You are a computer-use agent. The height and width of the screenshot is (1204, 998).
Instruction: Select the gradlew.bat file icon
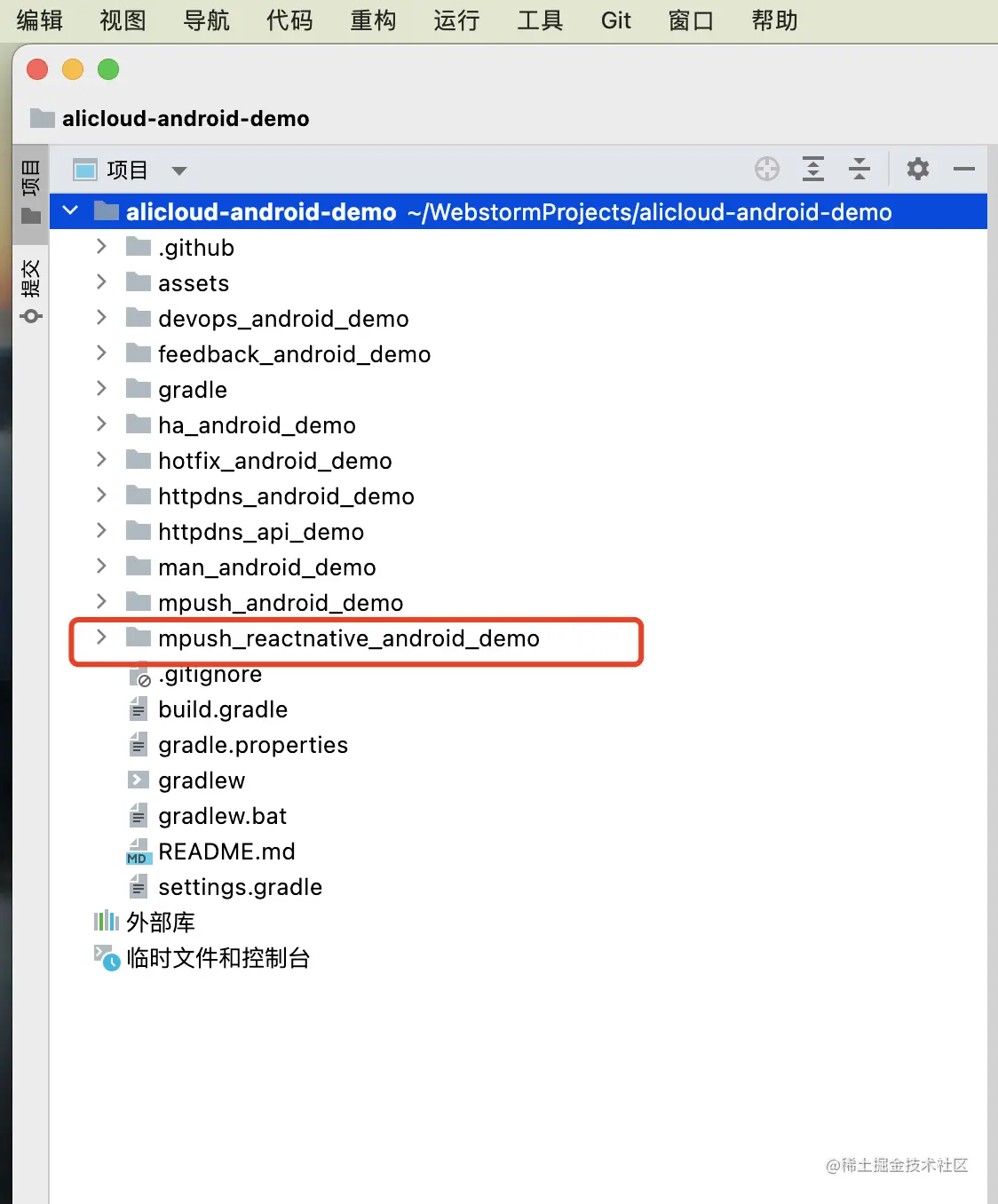[x=139, y=815]
